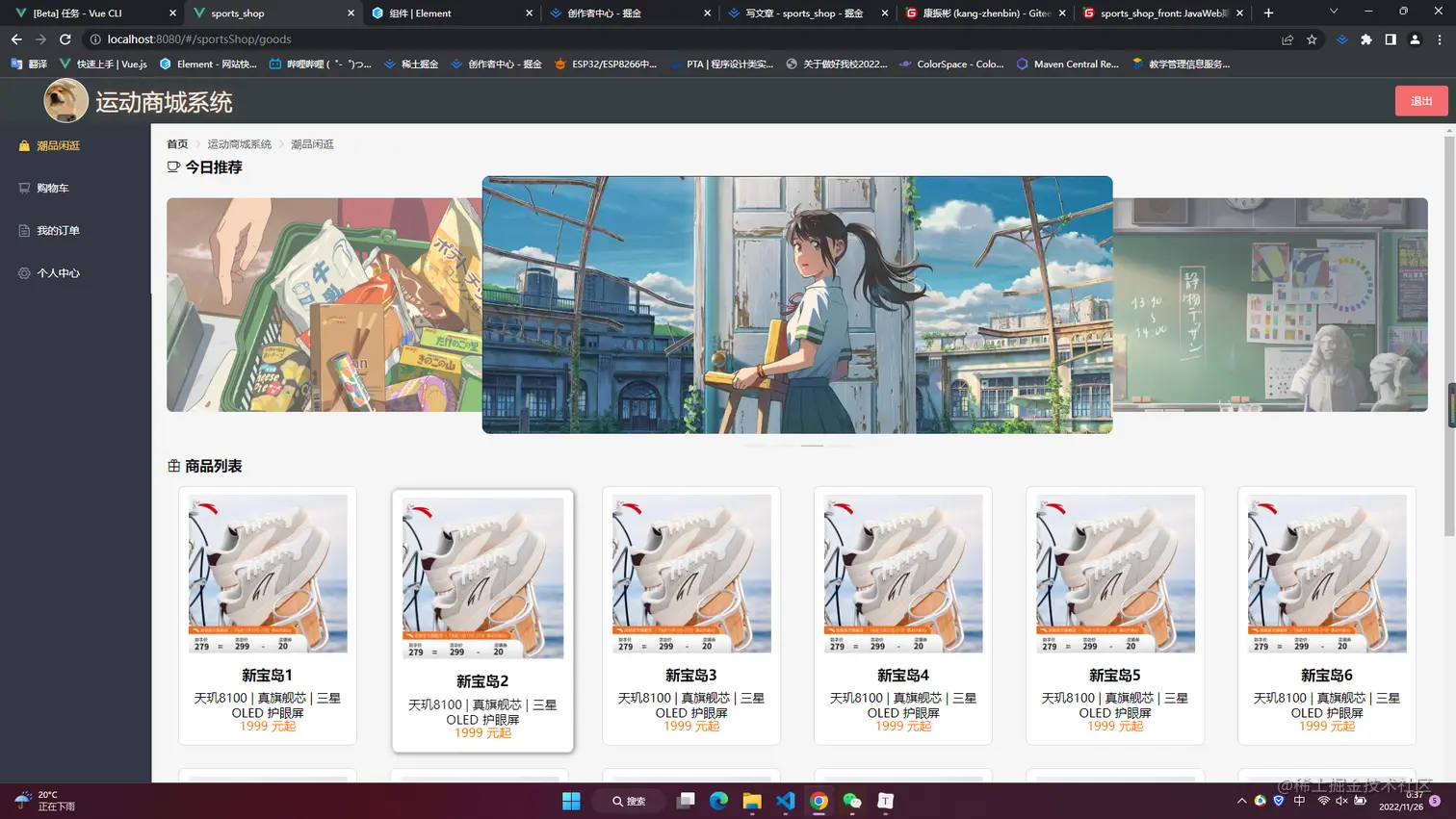Click the user avatar in the header
The height and width of the screenshot is (819, 1456).
(x=65, y=100)
